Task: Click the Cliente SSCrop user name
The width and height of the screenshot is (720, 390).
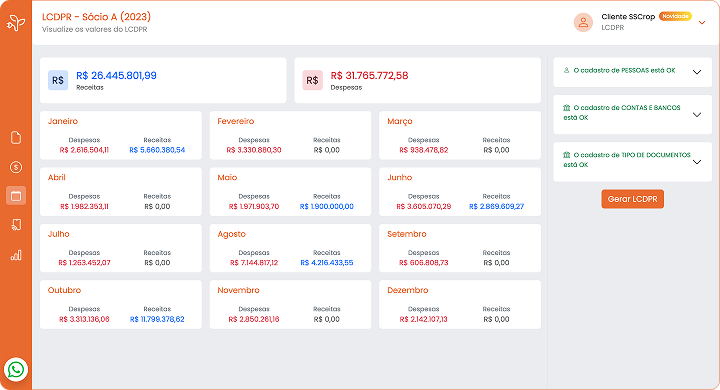Action: (x=628, y=17)
